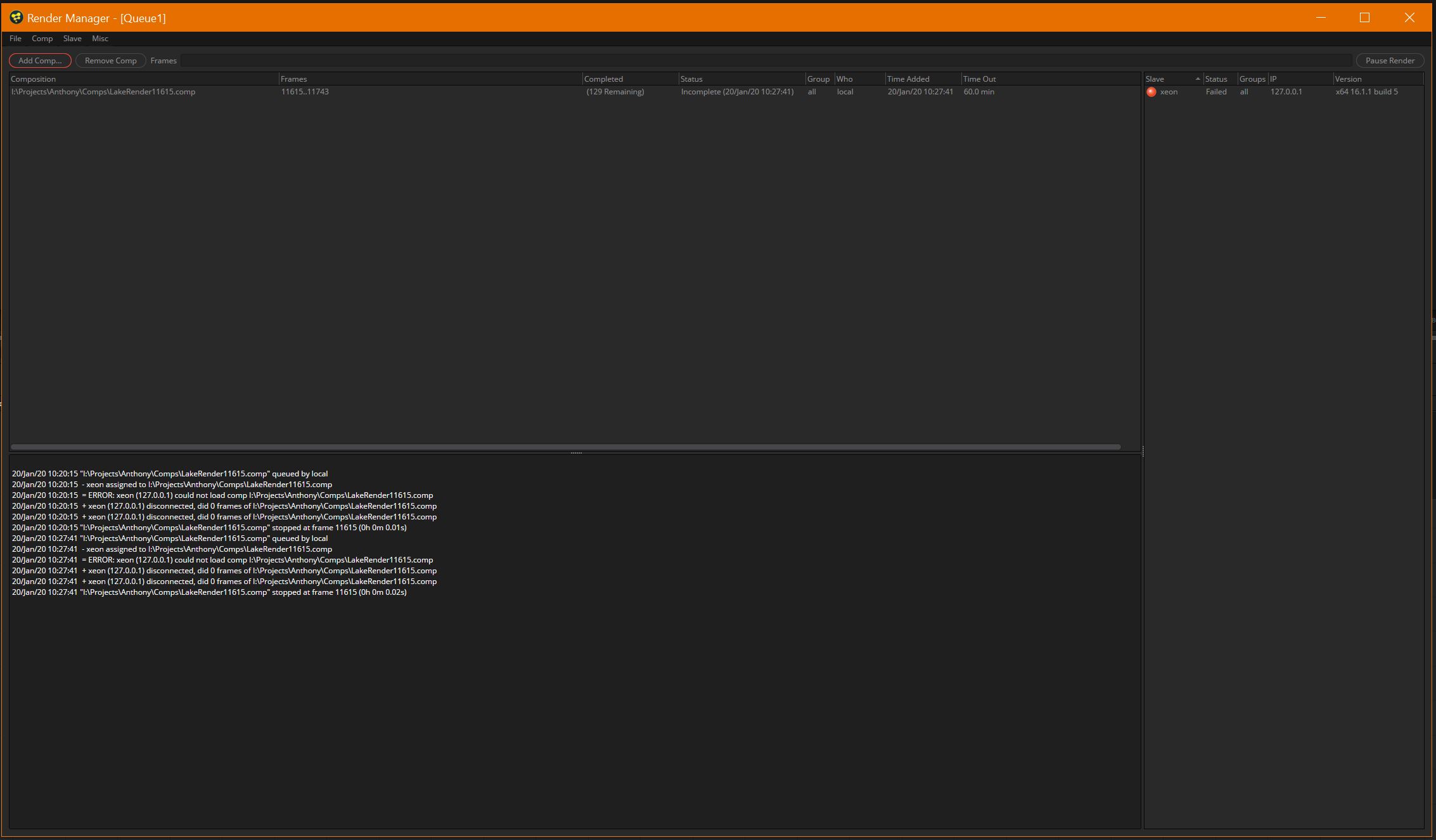Viewport: 1436px width, 840px height.
Task: Click the (129 Remaining) cell
Action: (615, 92)
